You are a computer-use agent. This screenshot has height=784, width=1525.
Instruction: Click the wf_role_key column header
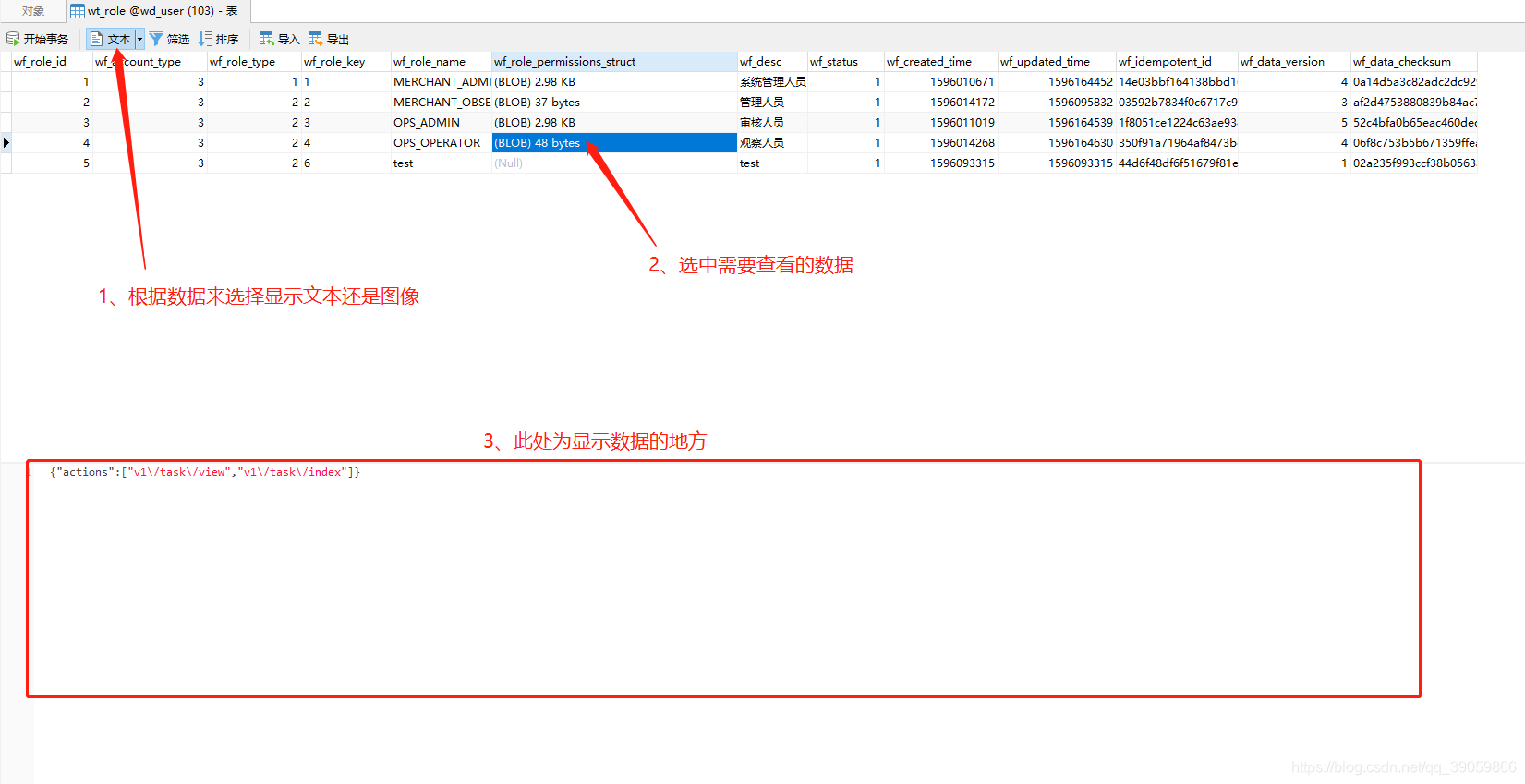[x=345, y=62]
